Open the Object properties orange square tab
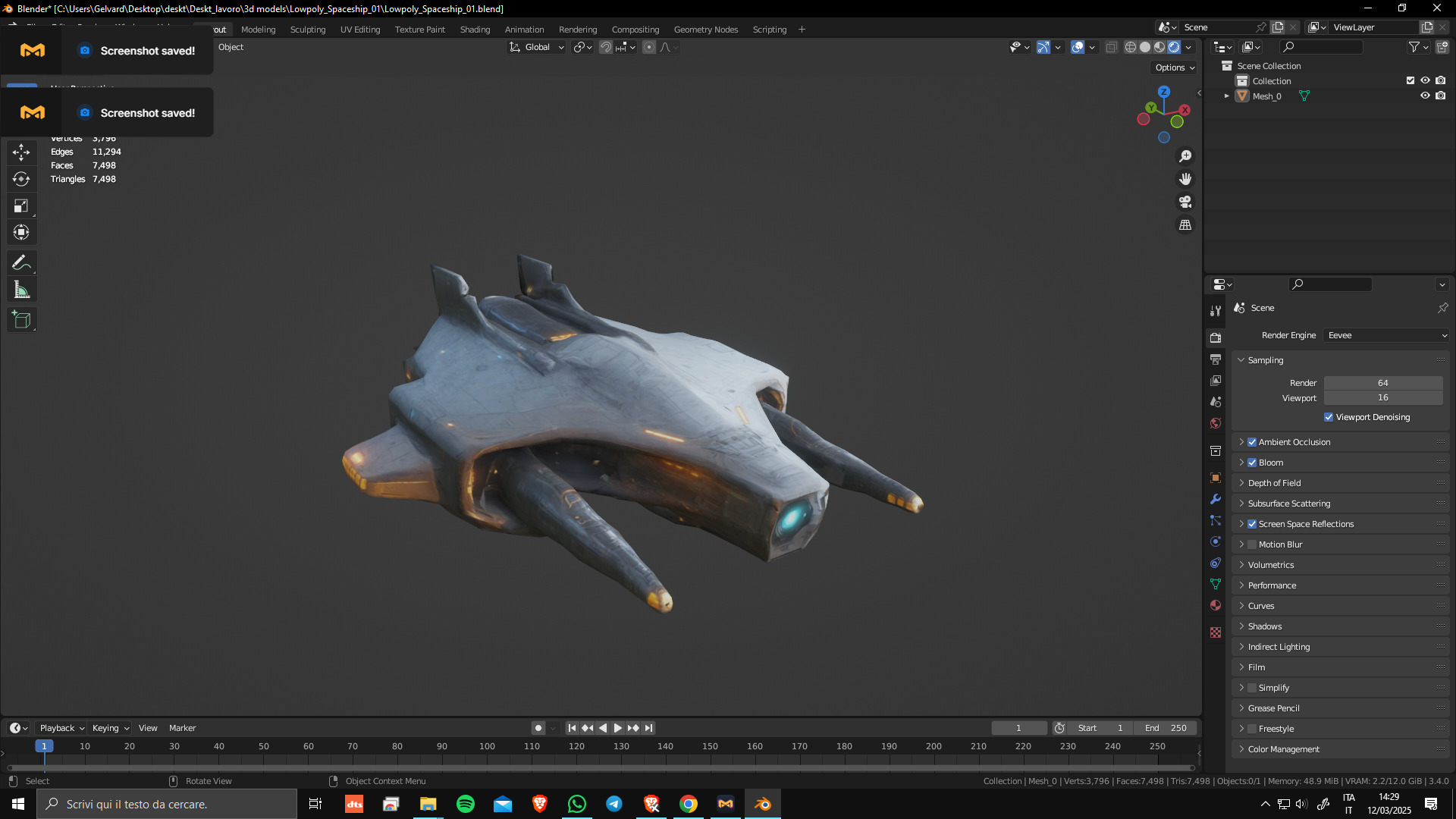 (x=1216, y=478)
